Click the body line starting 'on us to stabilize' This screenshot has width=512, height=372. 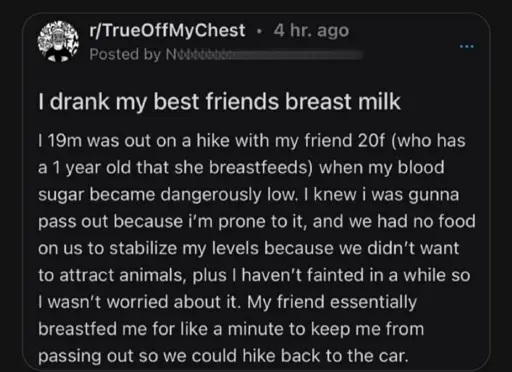(249, 248)
